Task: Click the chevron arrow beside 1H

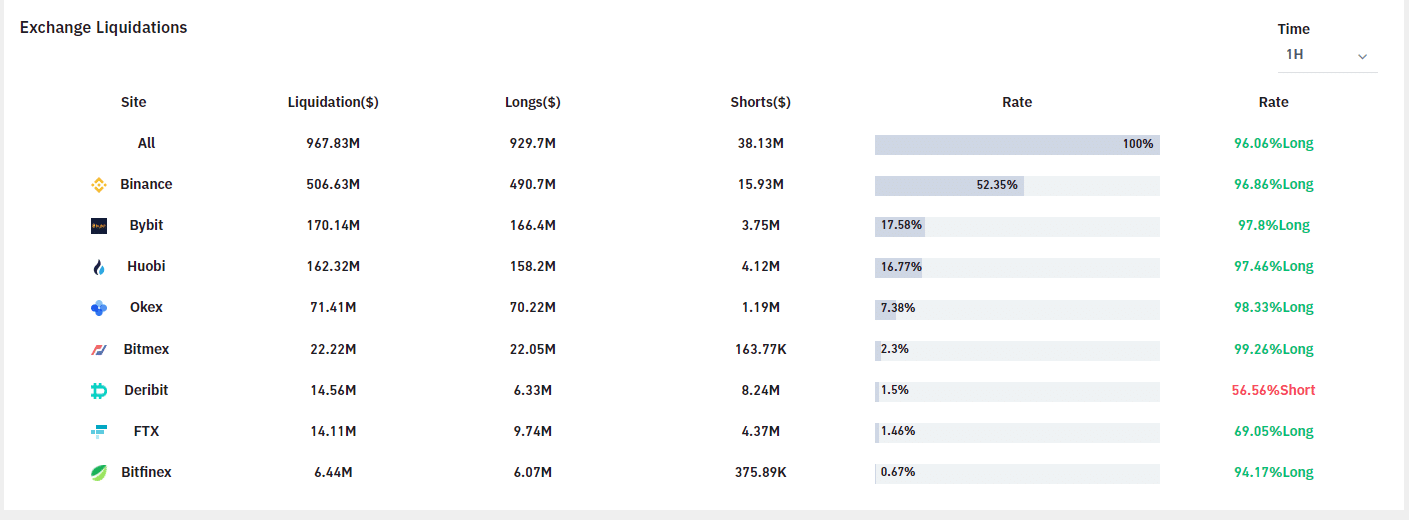Action: click(1362, 56)
